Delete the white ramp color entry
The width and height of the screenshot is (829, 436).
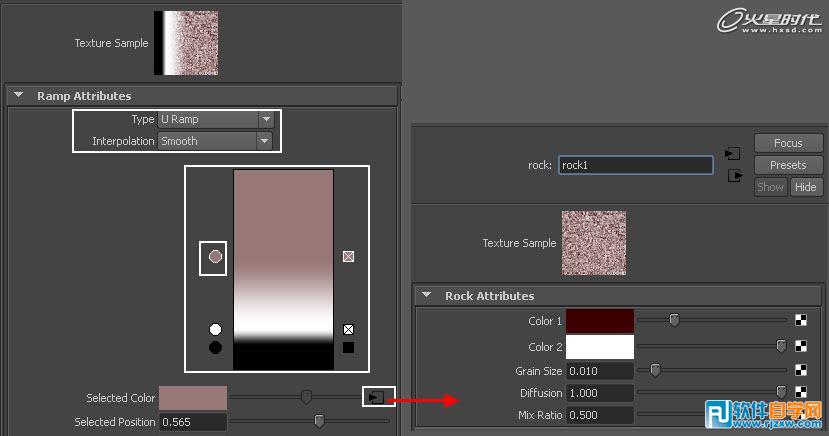click(348, 329)
